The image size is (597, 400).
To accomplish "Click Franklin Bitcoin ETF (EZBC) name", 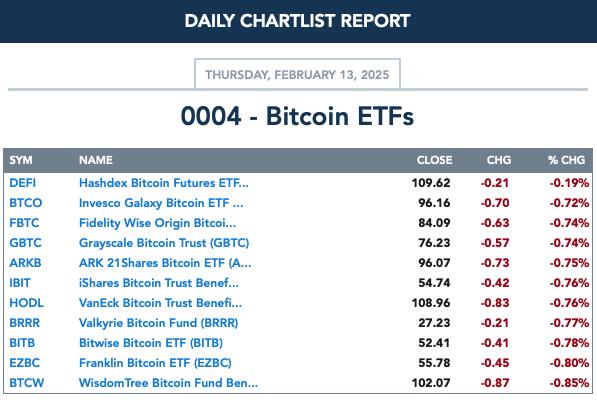I will pos(155,363).
